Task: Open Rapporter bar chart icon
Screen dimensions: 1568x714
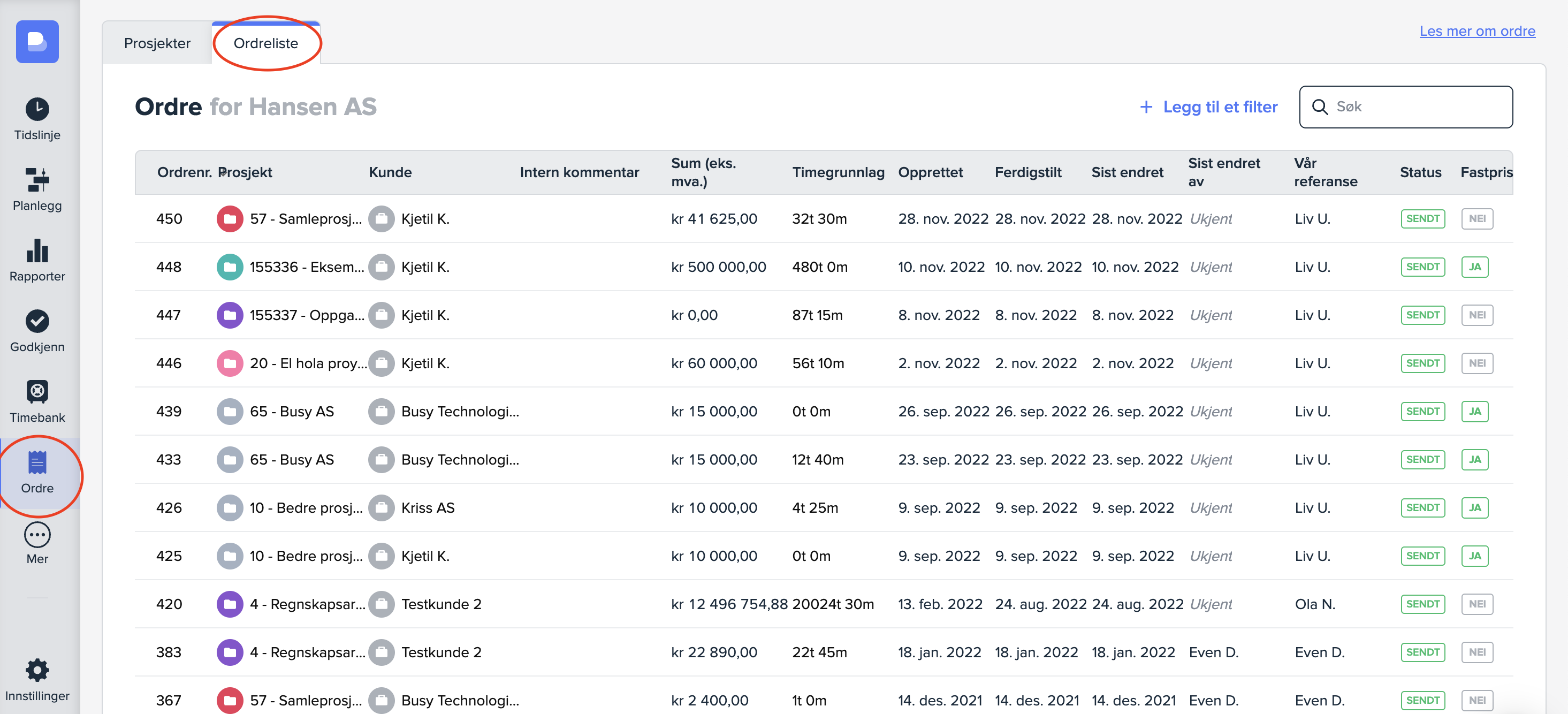Action: [x=37, y=251]
